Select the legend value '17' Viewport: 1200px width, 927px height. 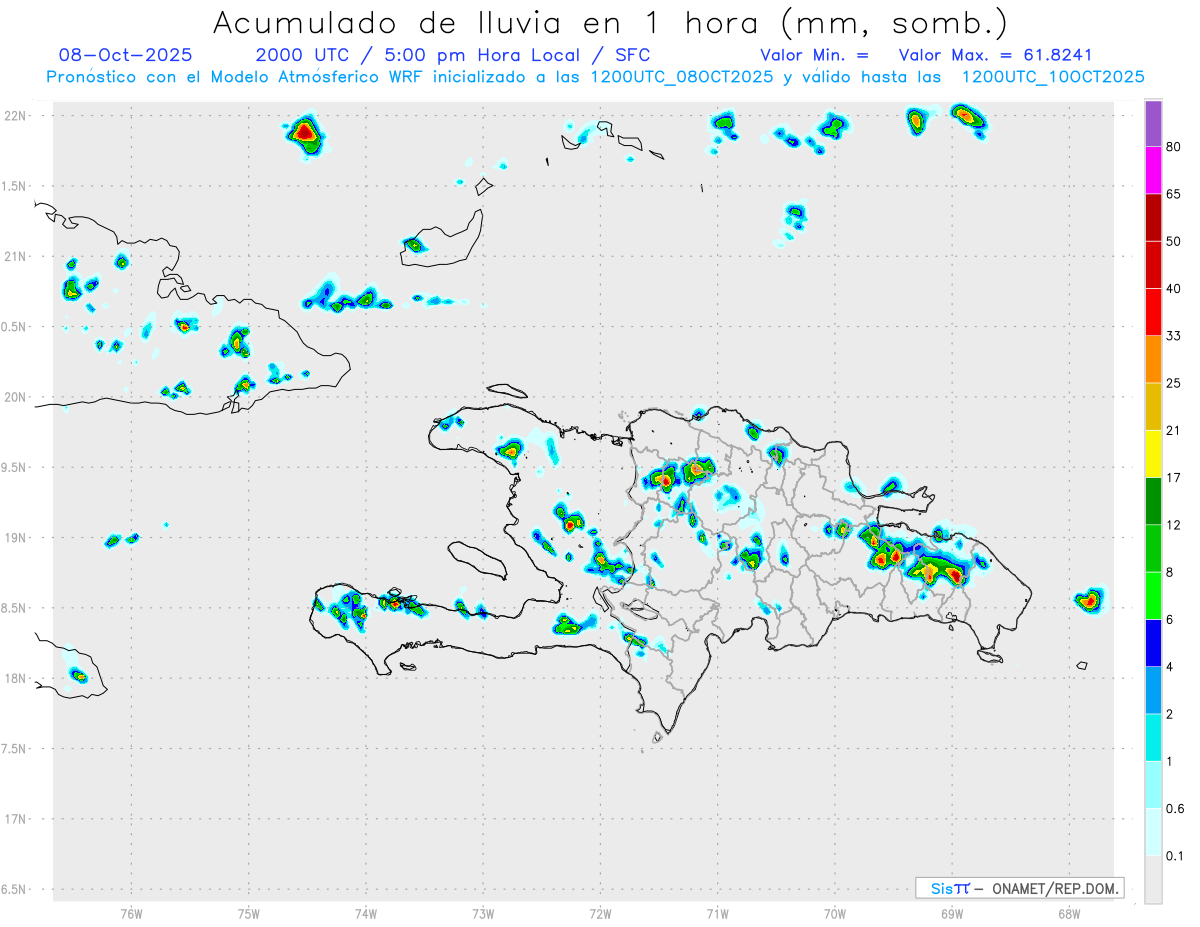click(1175, 477)
